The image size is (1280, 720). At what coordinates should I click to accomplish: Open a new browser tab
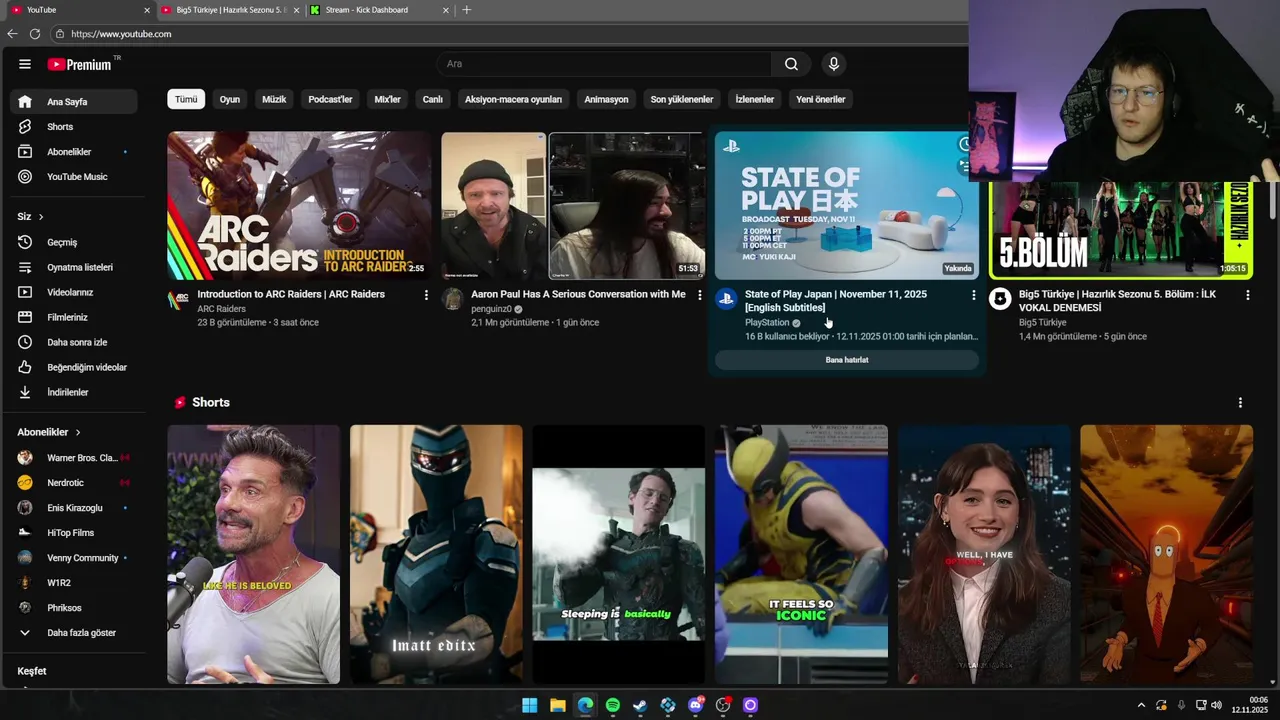click(x=466, y=10)
